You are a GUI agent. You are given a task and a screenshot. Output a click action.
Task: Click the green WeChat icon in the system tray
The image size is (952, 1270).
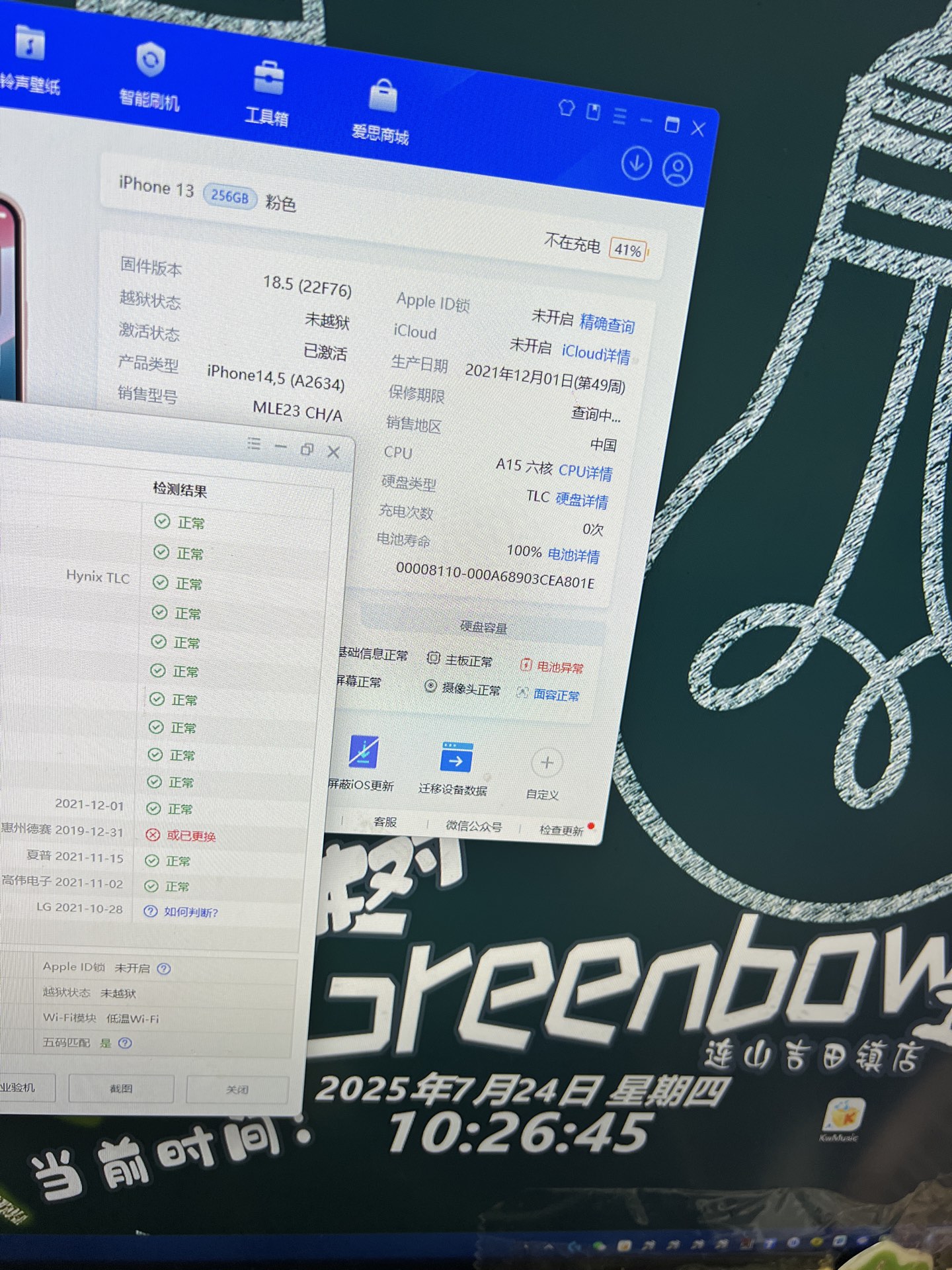(x=600, y=1246)
